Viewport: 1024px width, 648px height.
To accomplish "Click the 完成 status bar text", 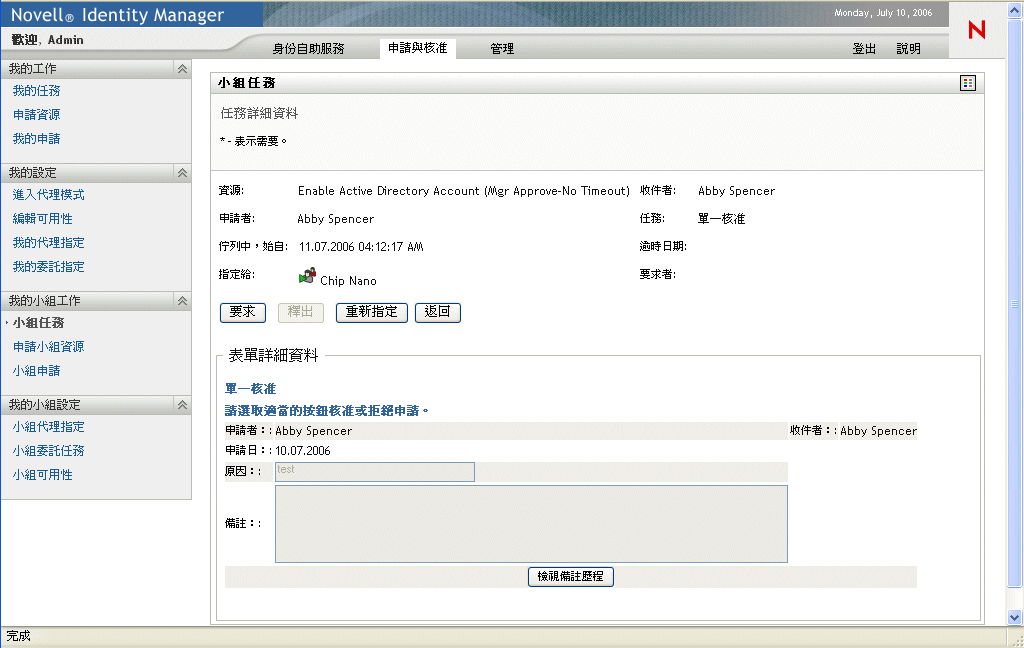I will pos(18,636).
